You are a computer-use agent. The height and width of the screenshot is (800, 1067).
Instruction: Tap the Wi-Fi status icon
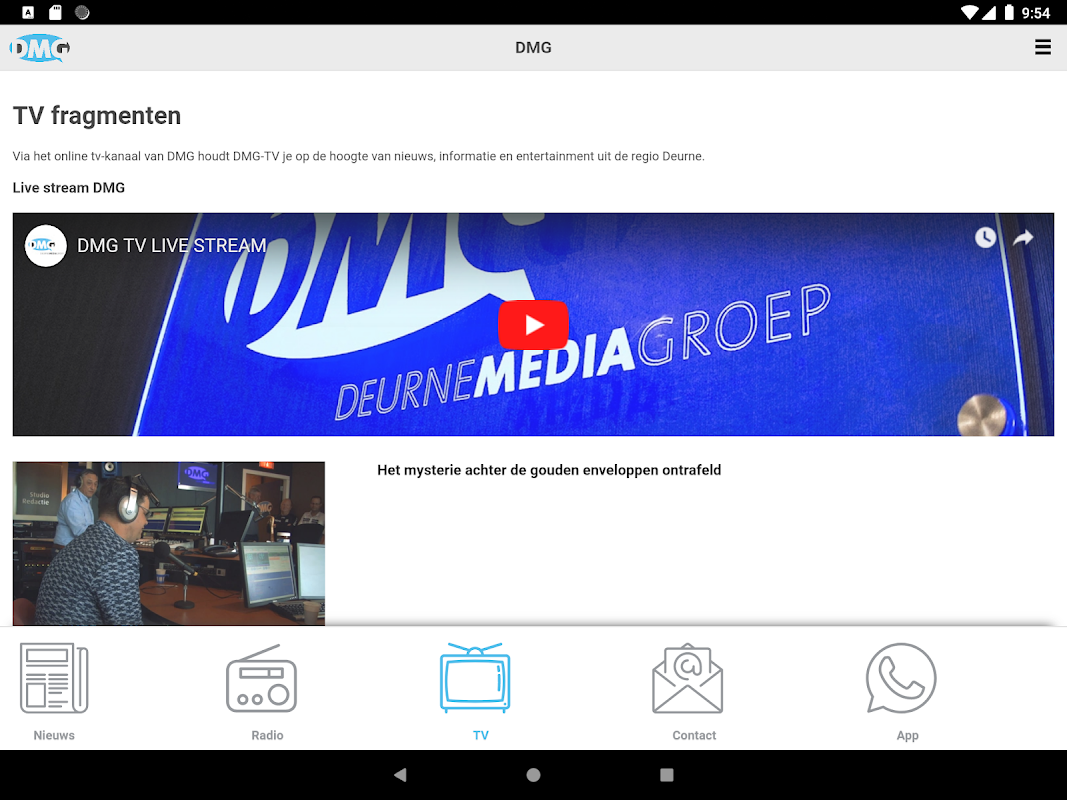click(x=969, y=12)
